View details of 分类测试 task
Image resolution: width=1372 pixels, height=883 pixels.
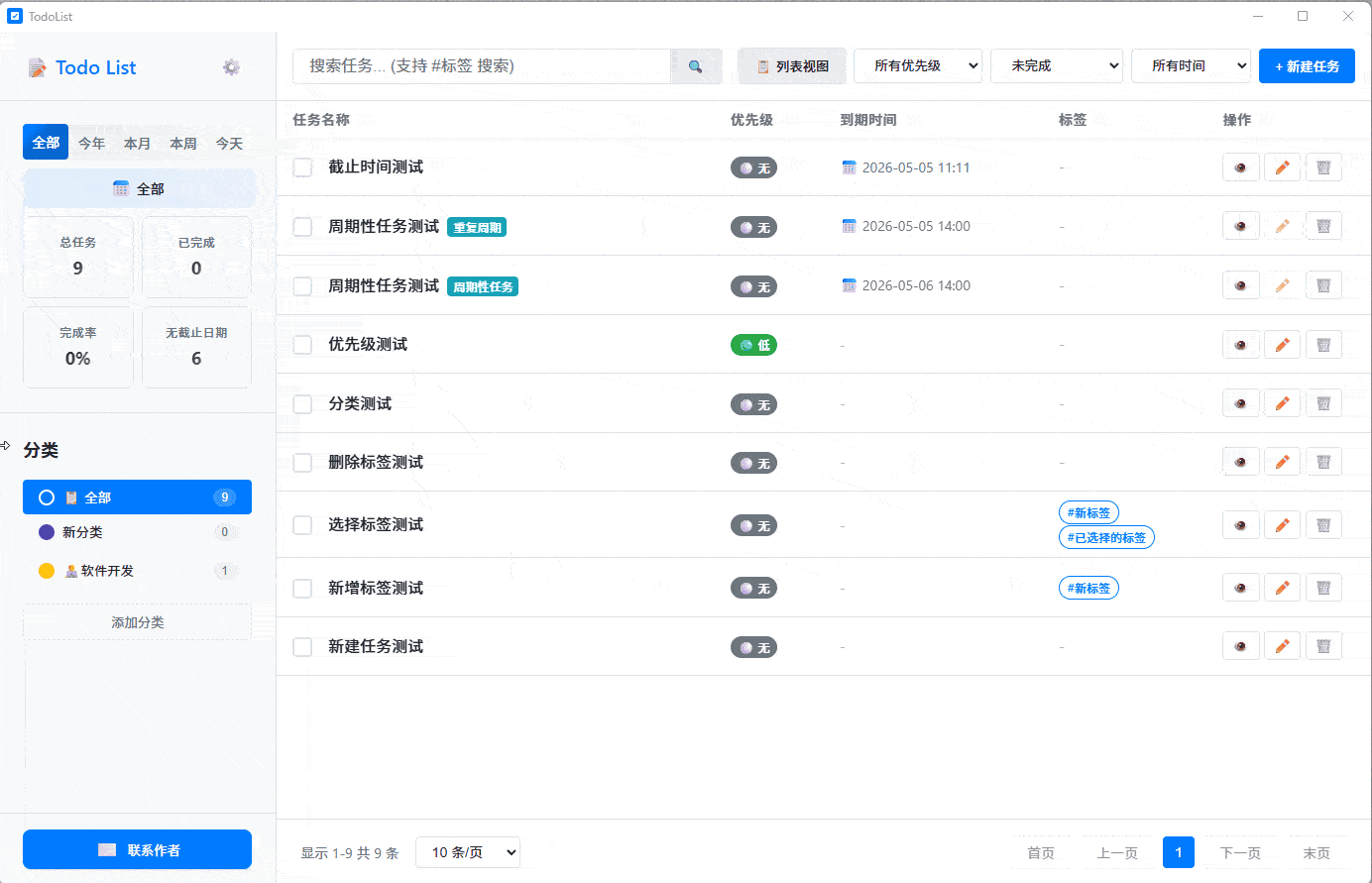coord(1240,403)
